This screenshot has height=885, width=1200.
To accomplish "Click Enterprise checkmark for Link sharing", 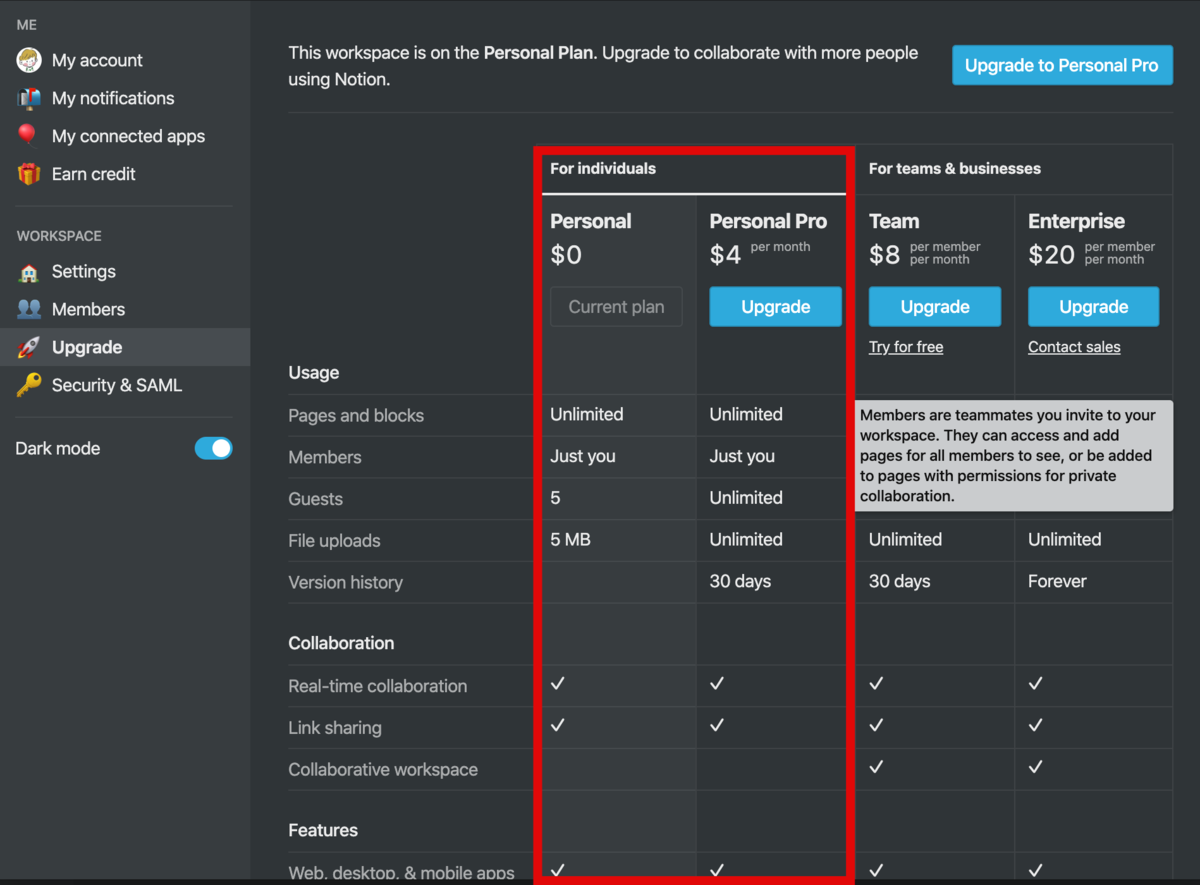I will point(1036,725).
